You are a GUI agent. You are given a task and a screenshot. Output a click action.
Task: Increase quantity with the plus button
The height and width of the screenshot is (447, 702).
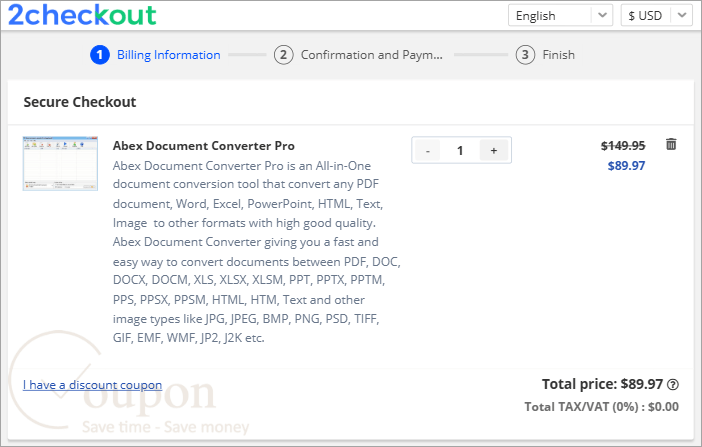(494, 150)
